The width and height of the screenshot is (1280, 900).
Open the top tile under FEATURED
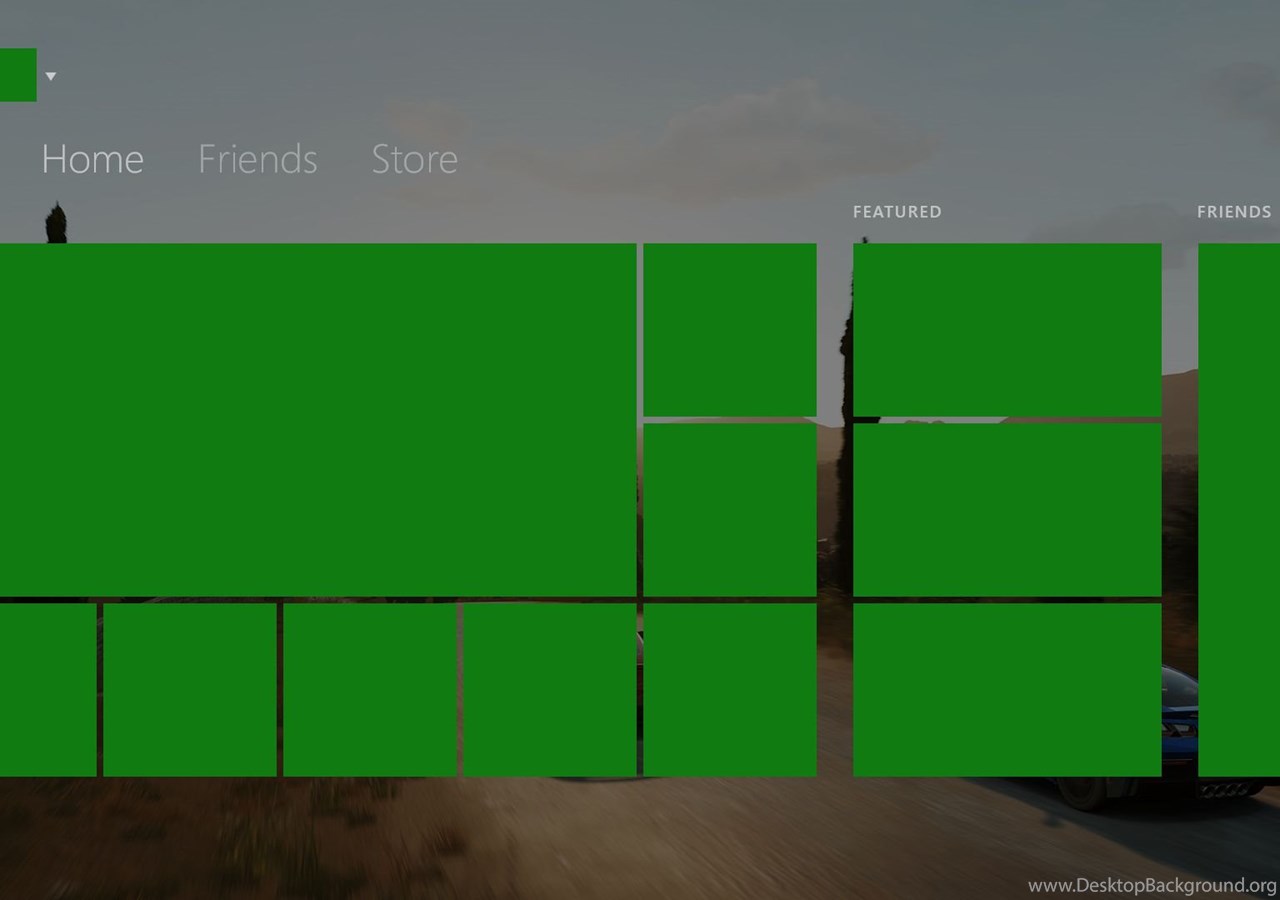click(1007, 330)
